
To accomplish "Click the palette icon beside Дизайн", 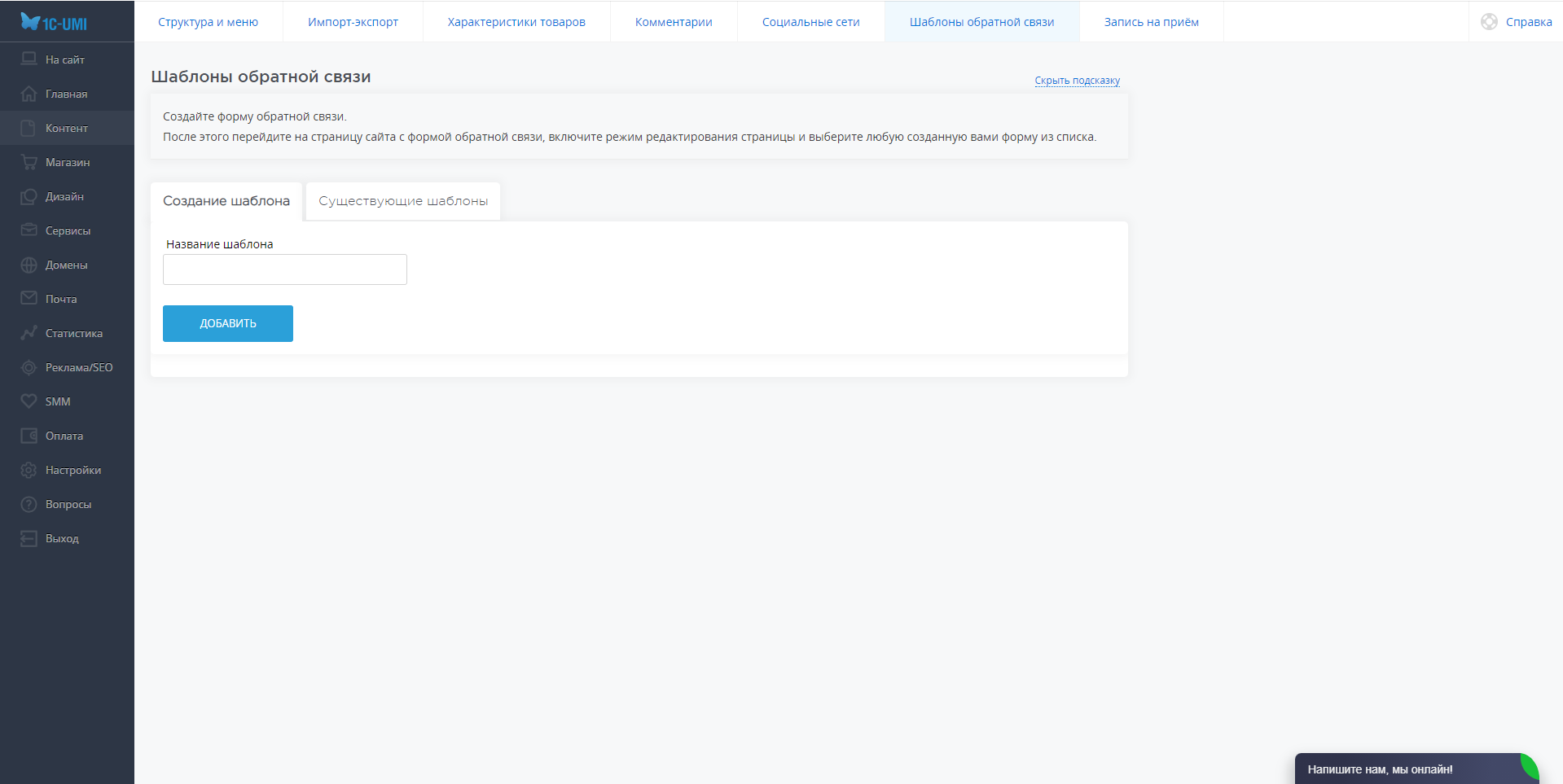I will click(x=29, y=196).
